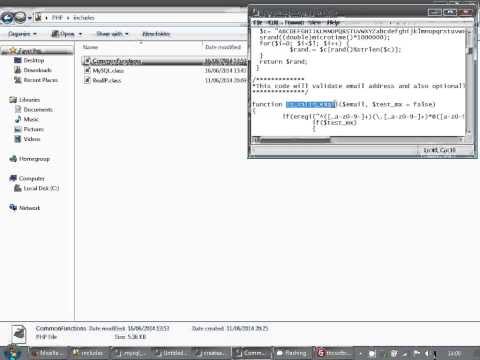Click the Open button in Explorer toolbar
The image size is (480, 360).
[63, 34]
